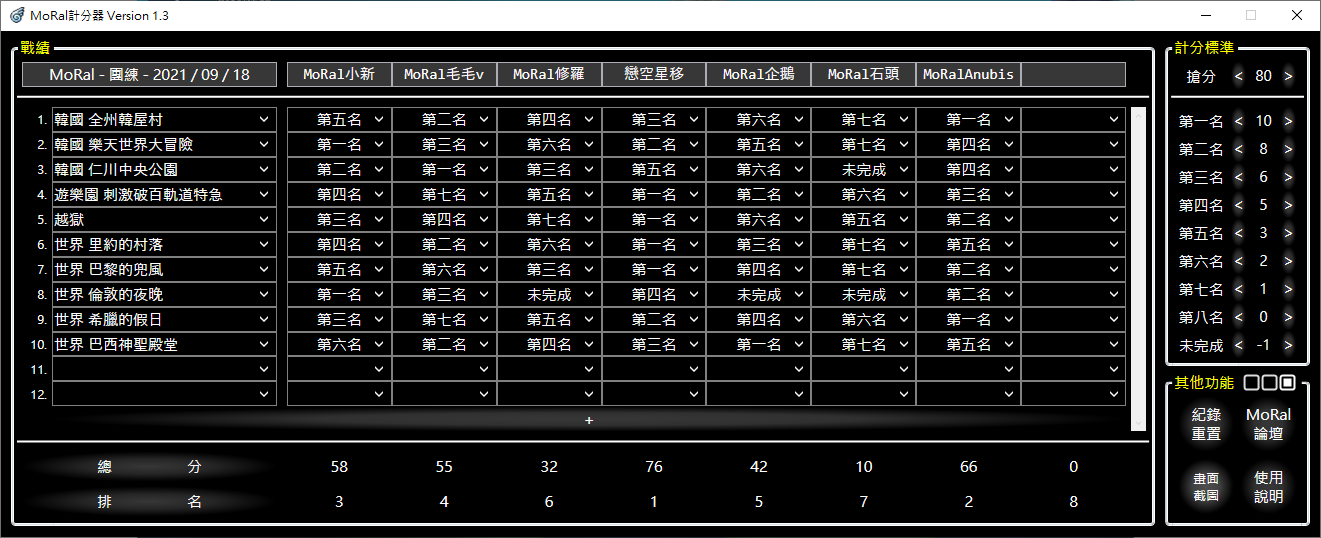Increase points for 第八名
The width and height of the screenshot is (1321, 538).
click(x=1288, y=317)
